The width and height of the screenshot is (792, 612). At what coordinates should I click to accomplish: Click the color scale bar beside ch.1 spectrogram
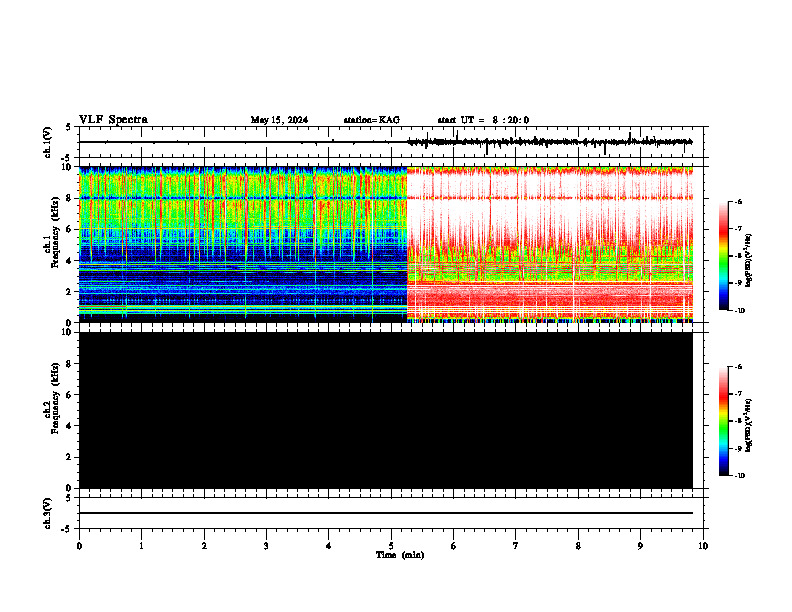click(x=724, y=256)
